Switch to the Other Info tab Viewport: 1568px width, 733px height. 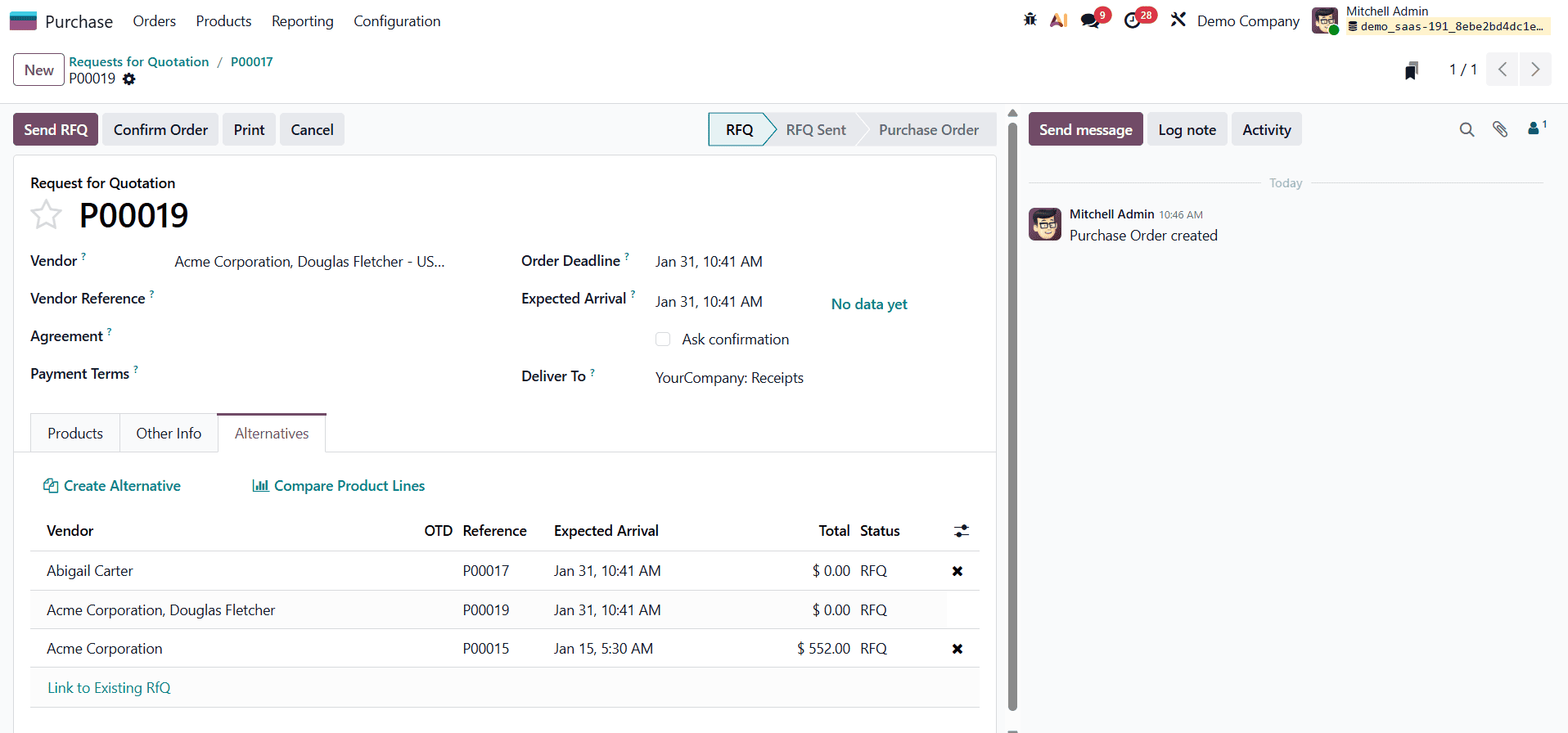click(169, 434)
